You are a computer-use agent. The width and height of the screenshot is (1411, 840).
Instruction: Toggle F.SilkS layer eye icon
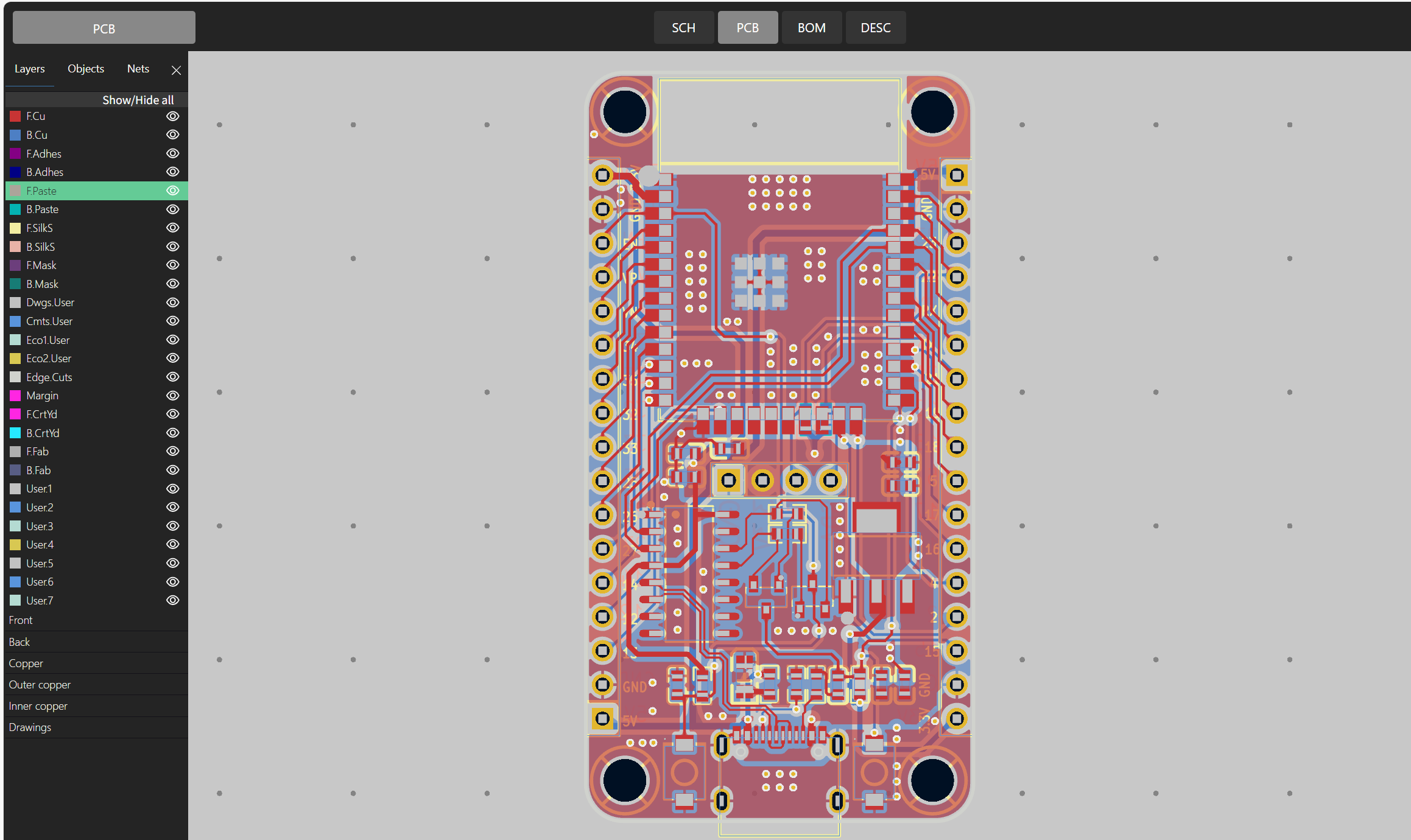click(173, 228)
